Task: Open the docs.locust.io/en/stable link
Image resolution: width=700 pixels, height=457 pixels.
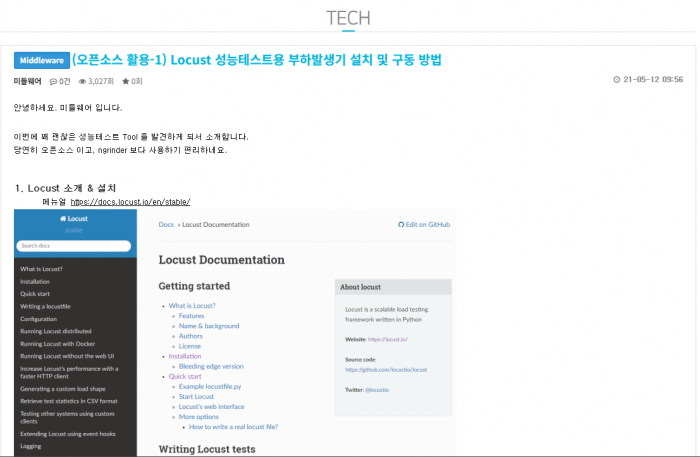Action: point(130,202)
